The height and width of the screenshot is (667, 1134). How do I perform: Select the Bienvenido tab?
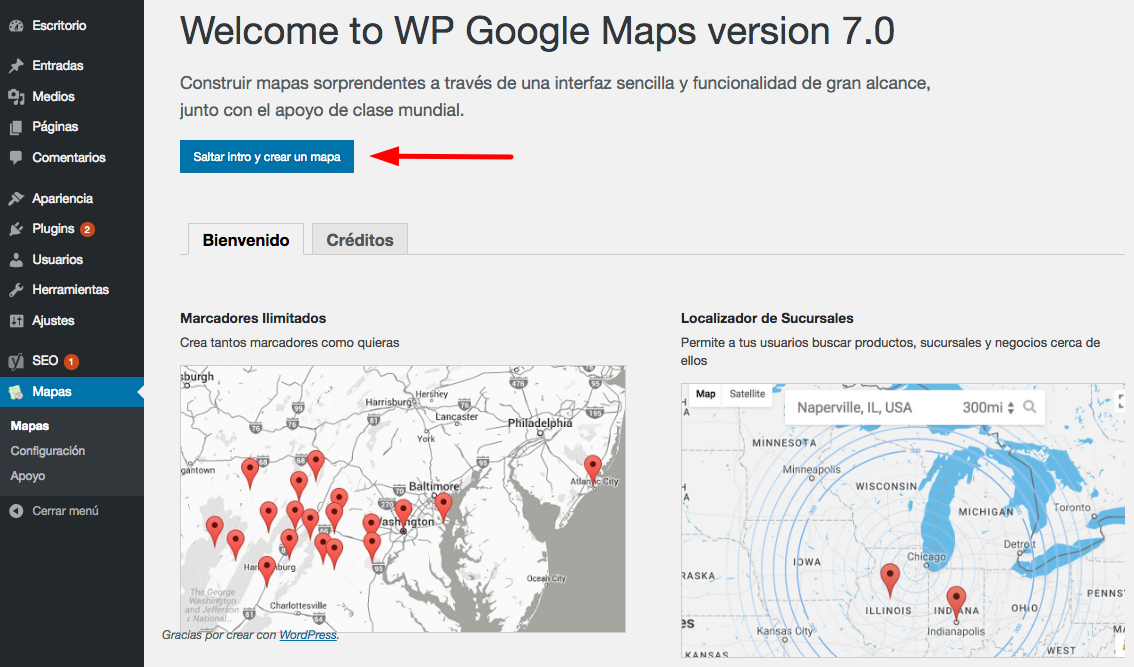pyautogui.click(x=245, y=238)
